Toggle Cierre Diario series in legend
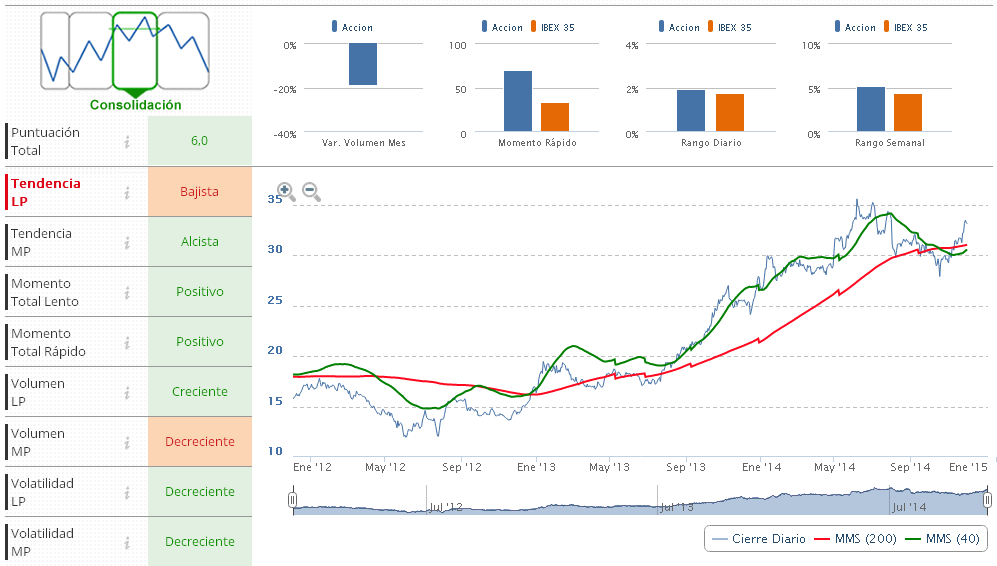Viewport: 997px width, 566px height. 758,539
